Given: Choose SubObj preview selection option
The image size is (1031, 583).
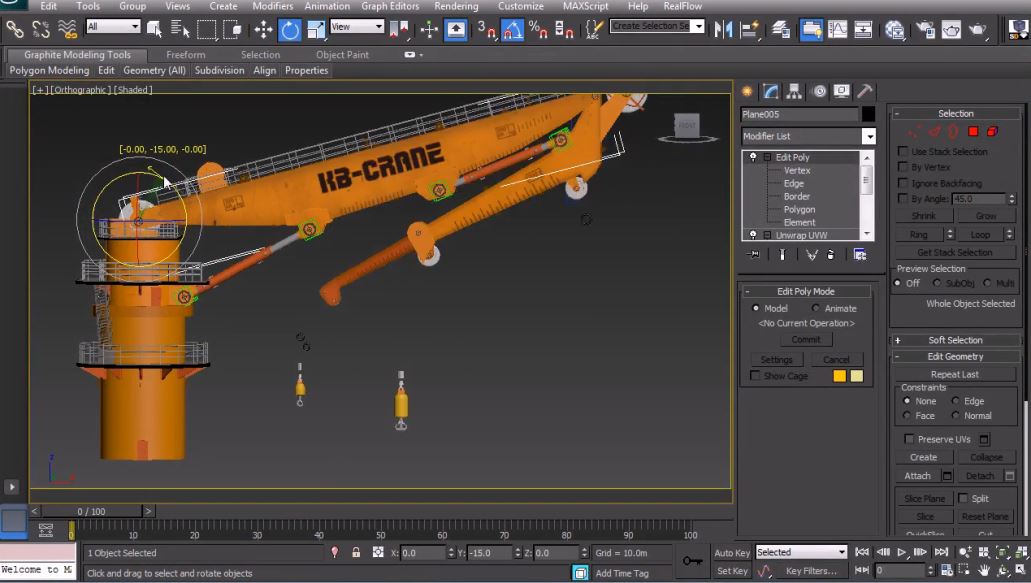Looking at the screenshot, I should pyautogui.click(x=937, y=283).
